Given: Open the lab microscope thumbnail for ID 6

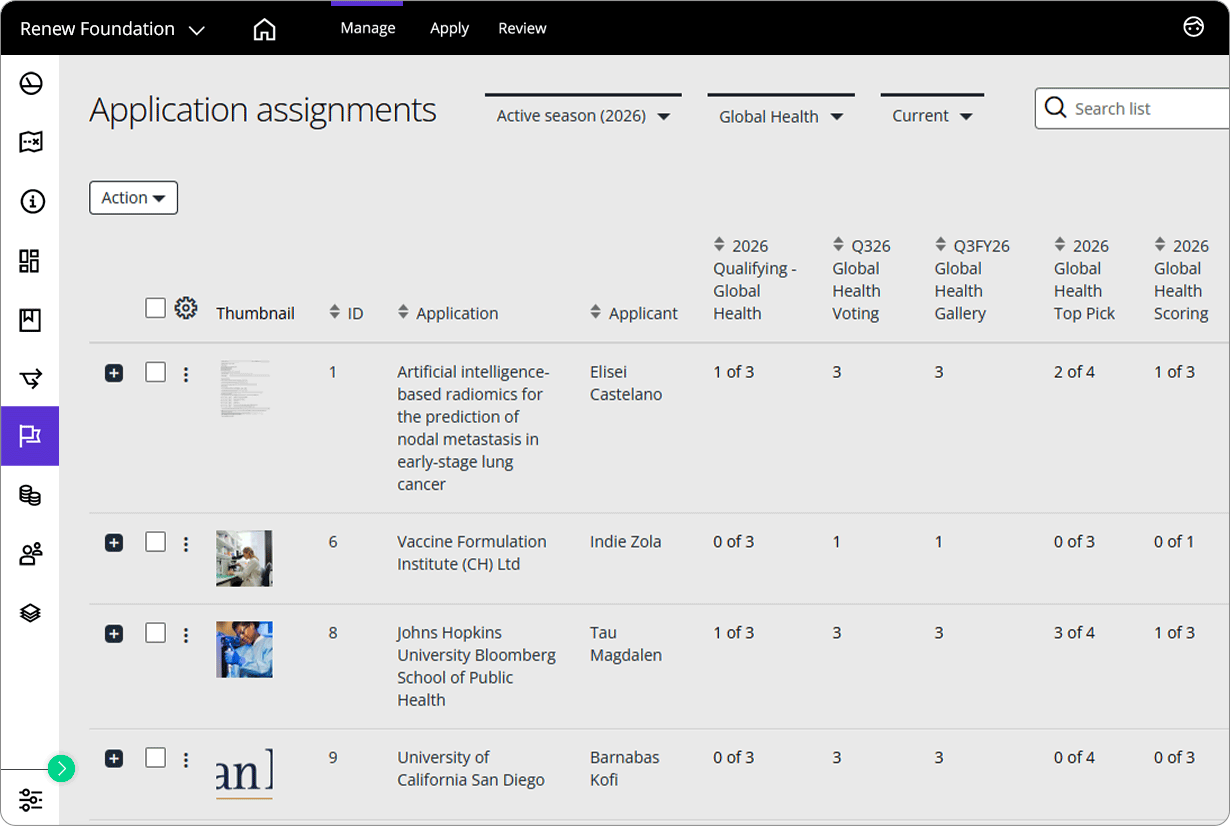Looking at the screenshot, I should [244, 558].
